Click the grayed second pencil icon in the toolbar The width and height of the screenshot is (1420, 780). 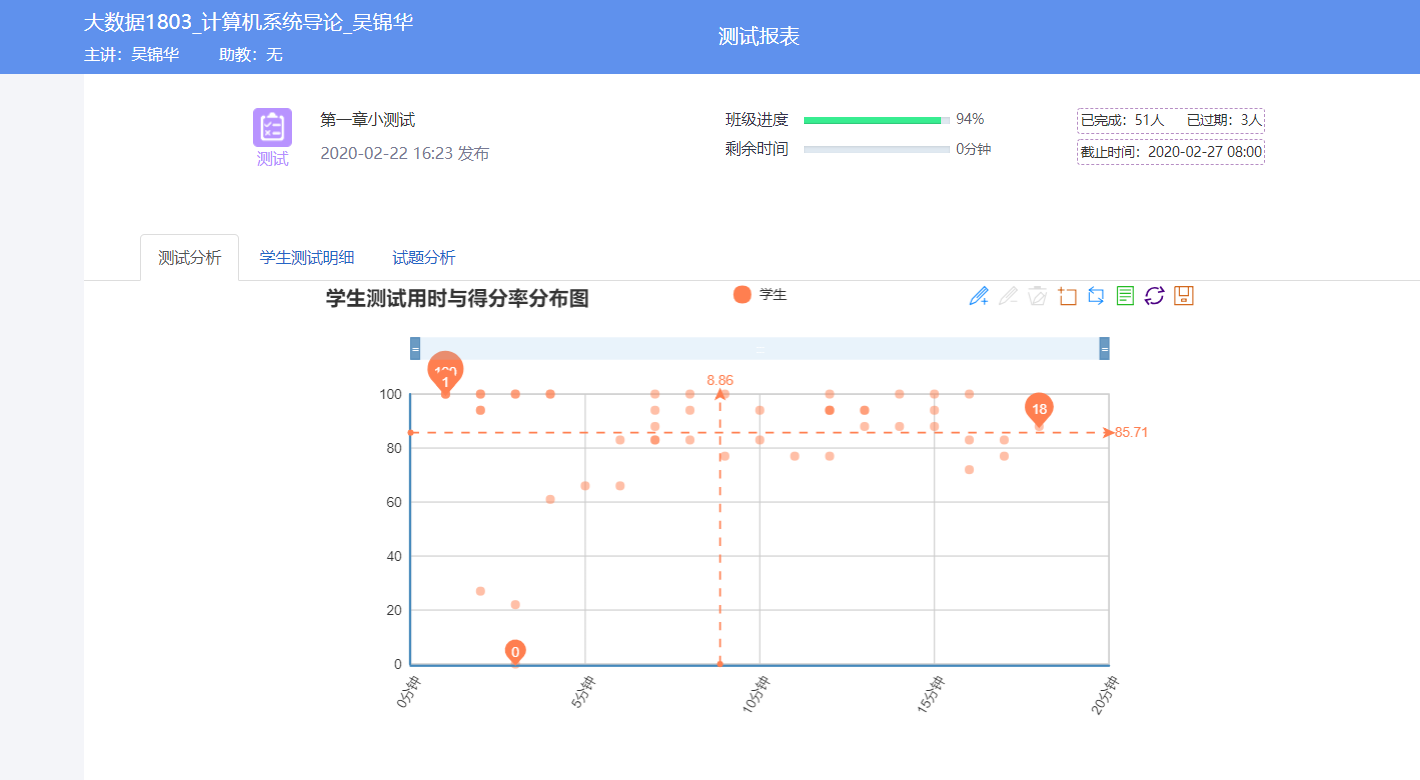coord(1008,295)
